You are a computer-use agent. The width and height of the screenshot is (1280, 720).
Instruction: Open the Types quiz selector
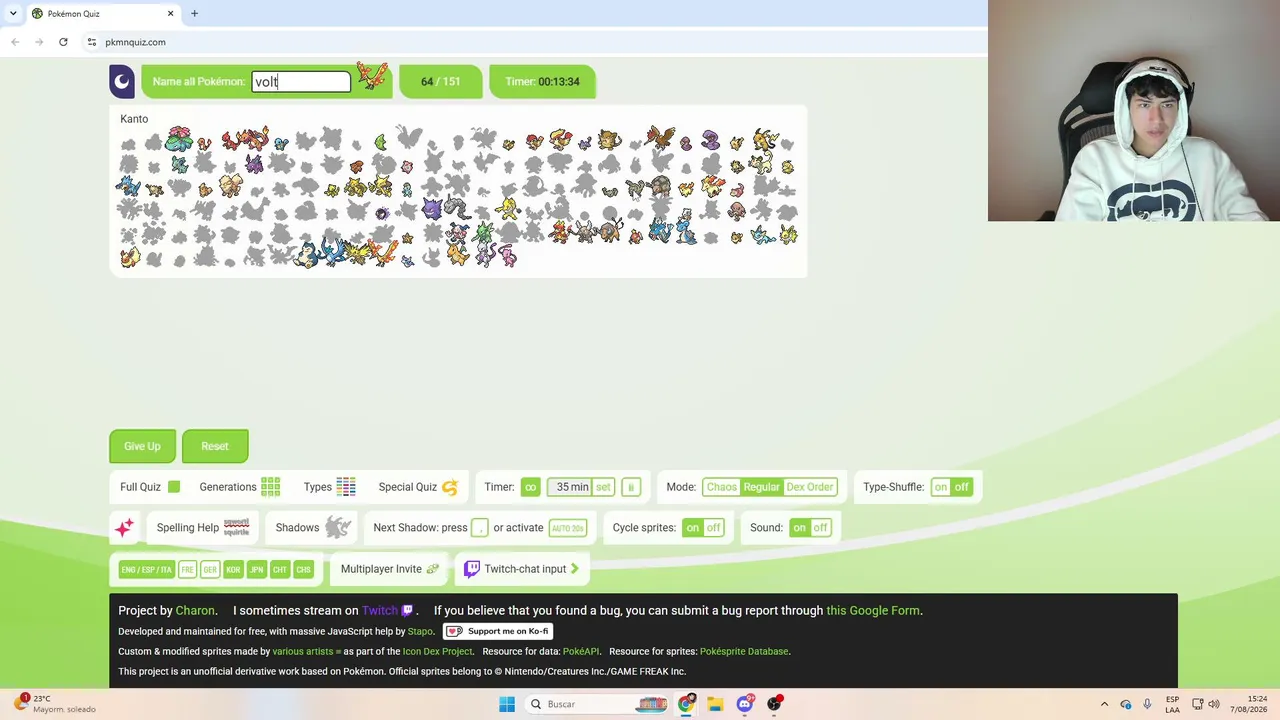tap(330, 487)
